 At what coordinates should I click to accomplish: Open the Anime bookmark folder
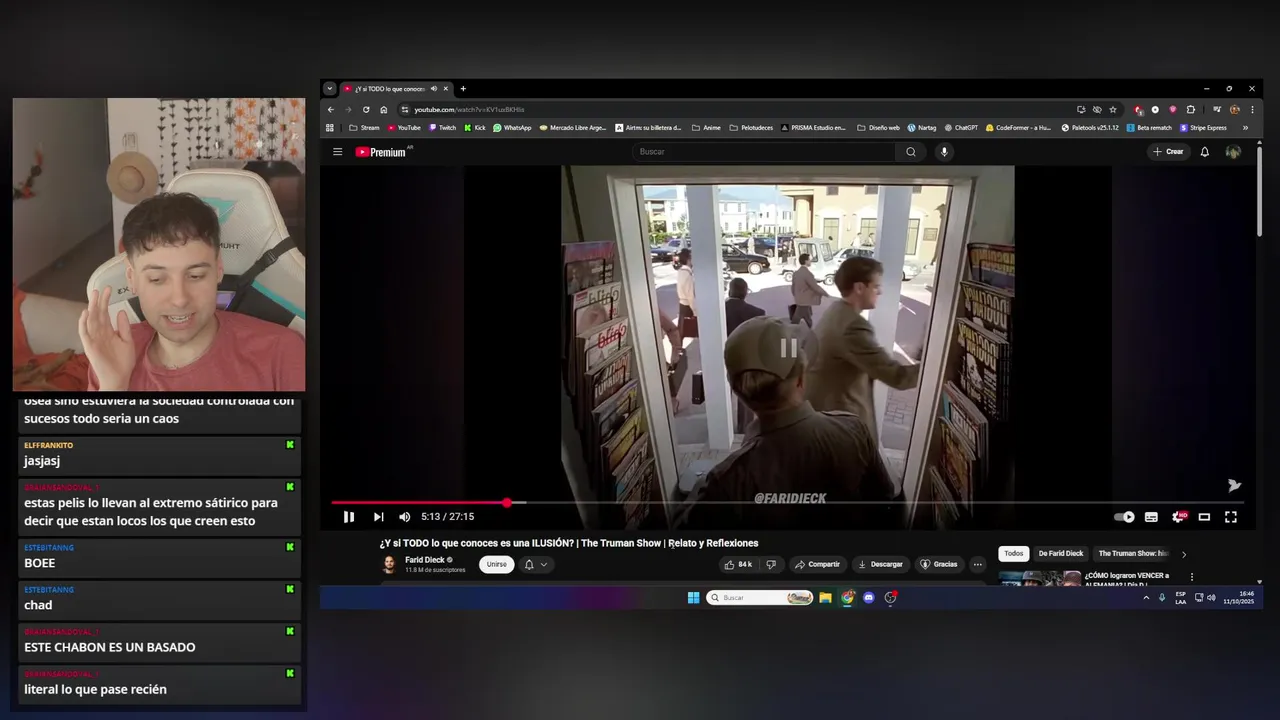706,128
